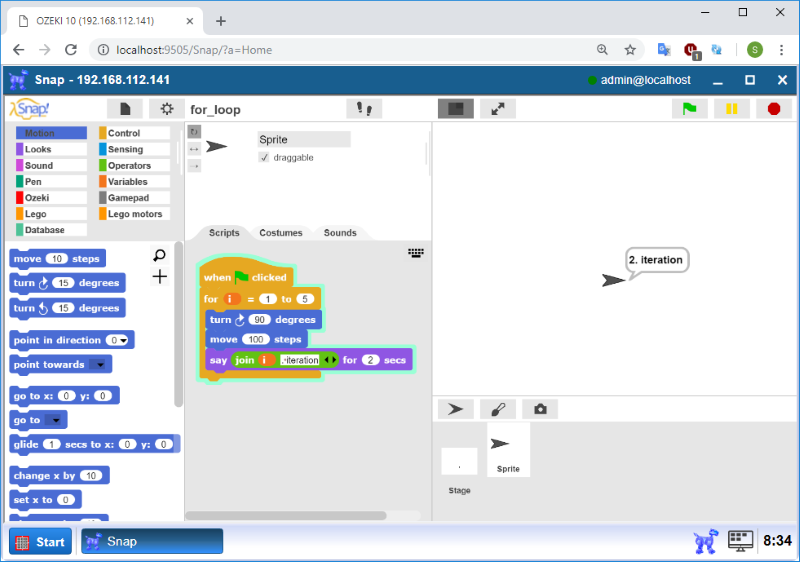Open the Scripts tab
800x562 pixels.
coord(224,233)
